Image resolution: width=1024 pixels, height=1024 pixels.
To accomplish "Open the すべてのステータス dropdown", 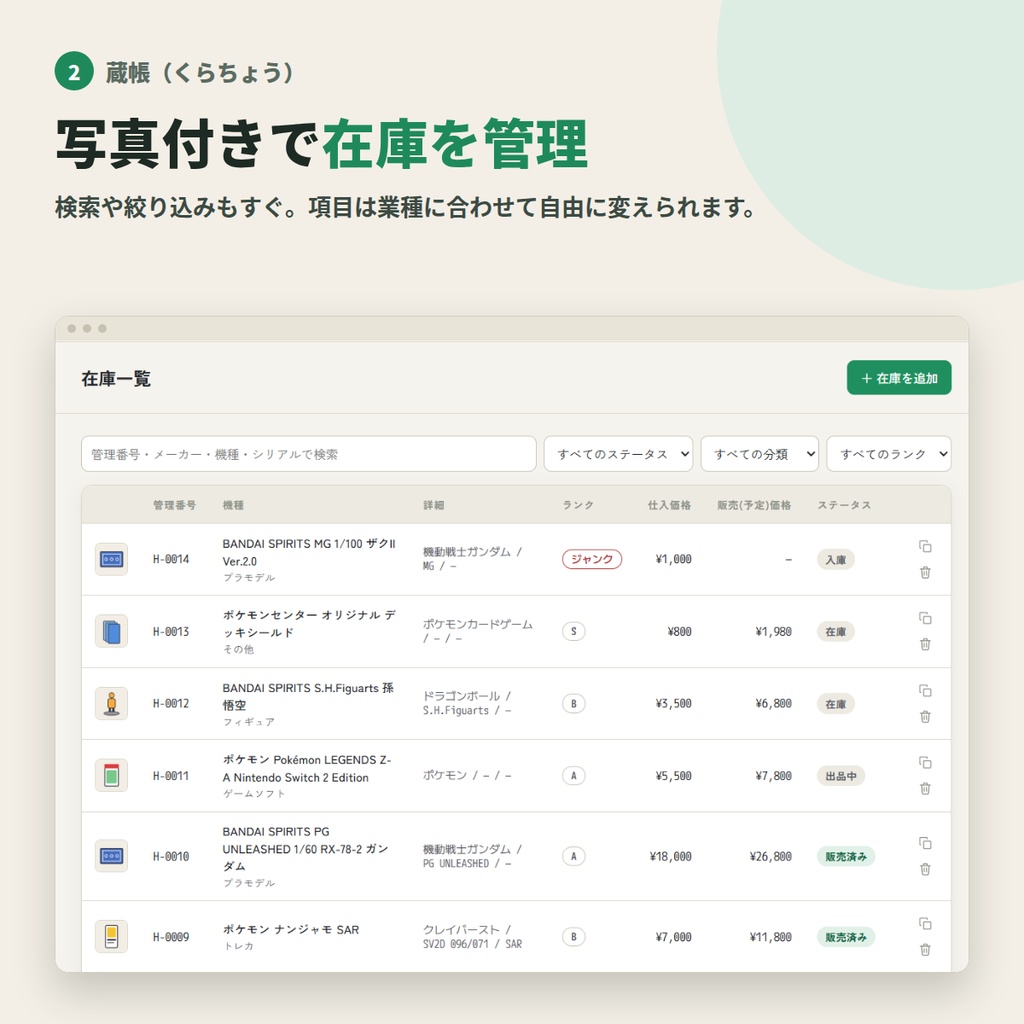I will (x=618, y=454).
